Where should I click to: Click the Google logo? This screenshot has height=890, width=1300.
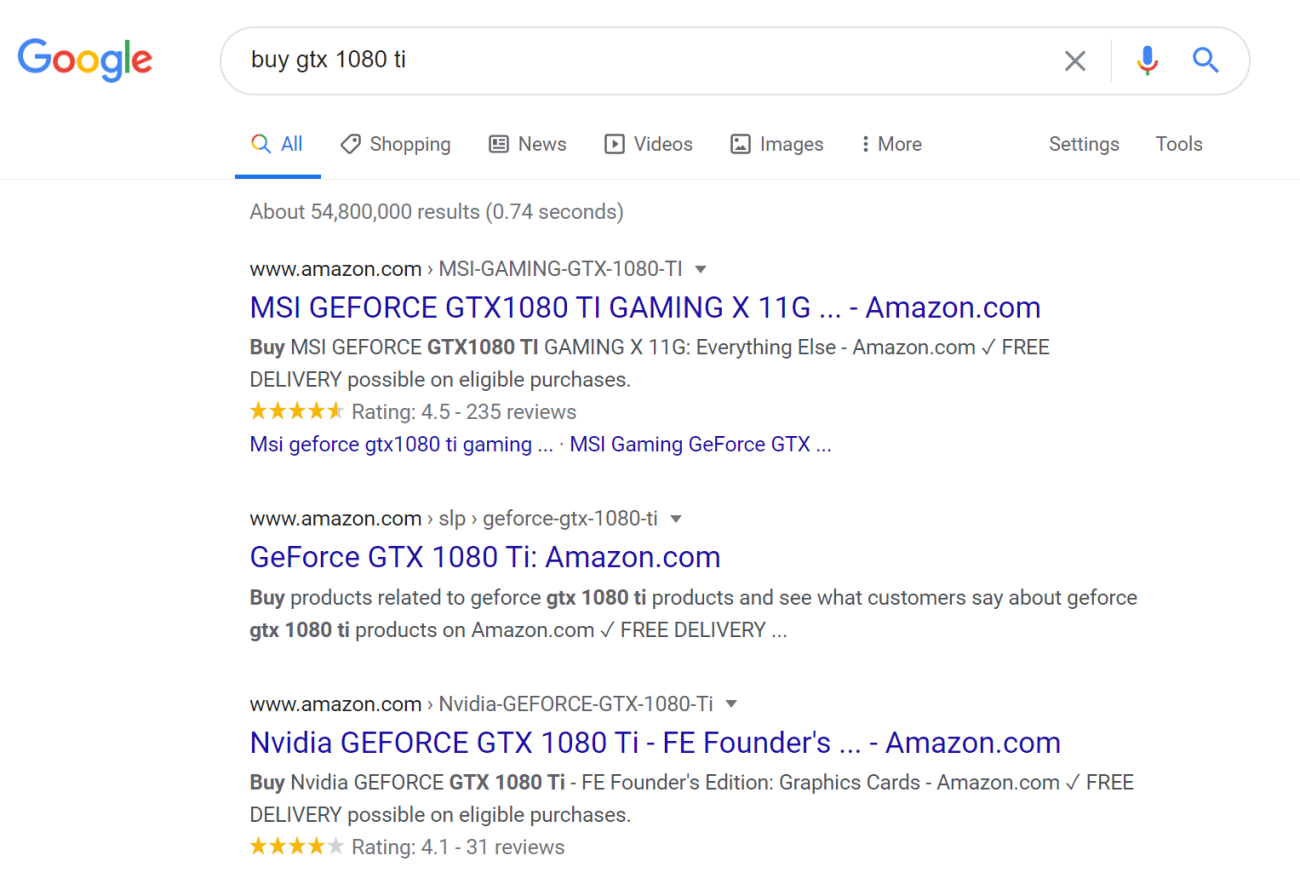(85, 61)
